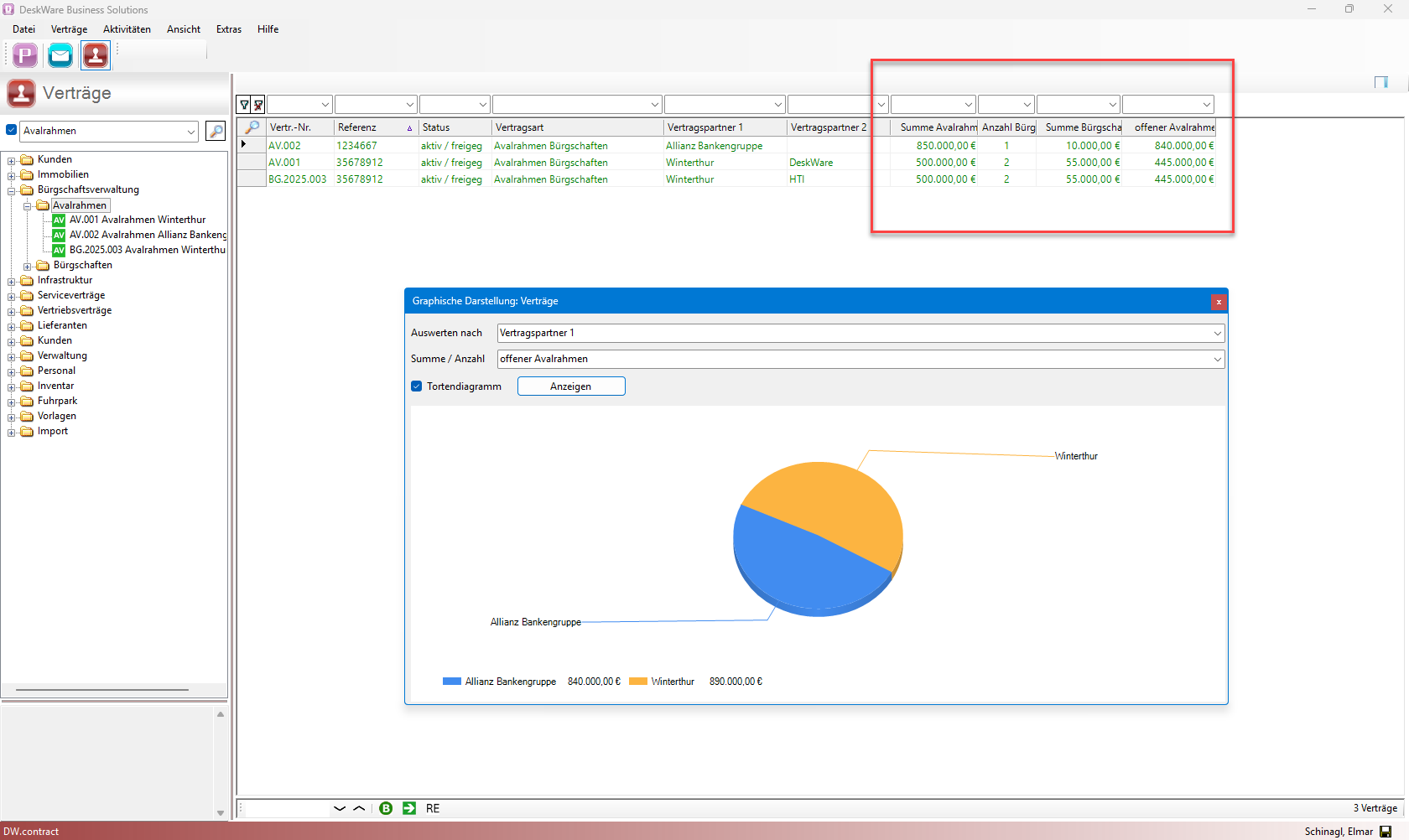Open the purple P module icon
Image resolution: width=1409 pixels, height=840 pixels.
(25, 55)
